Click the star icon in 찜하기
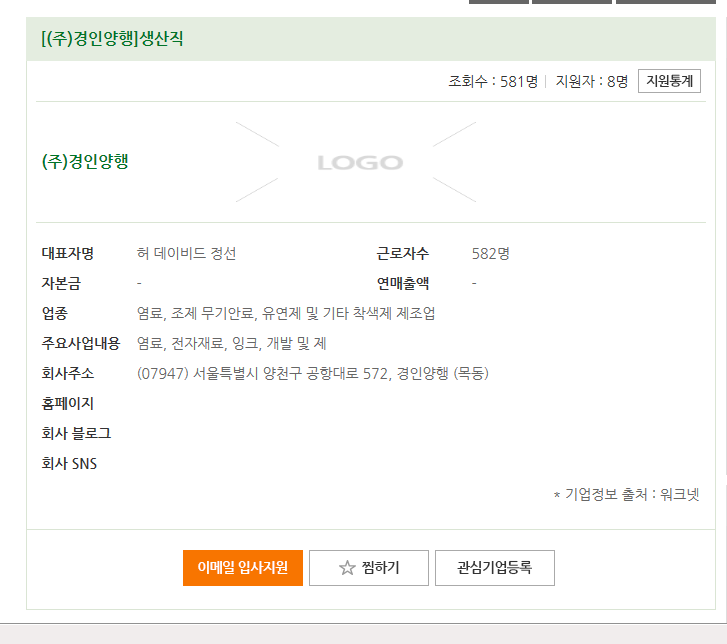The image size is (727, 644). 347,567
